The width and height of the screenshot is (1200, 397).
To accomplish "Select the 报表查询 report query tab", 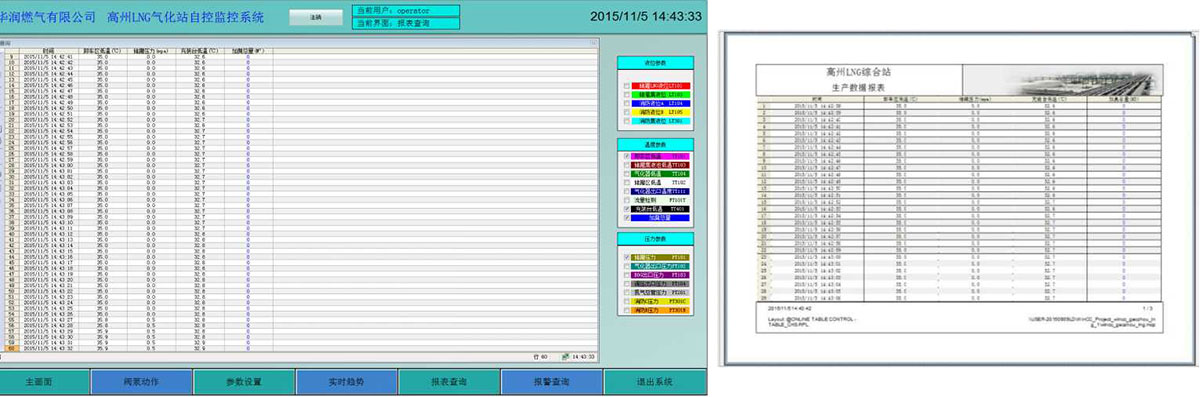I will (448, 382).
